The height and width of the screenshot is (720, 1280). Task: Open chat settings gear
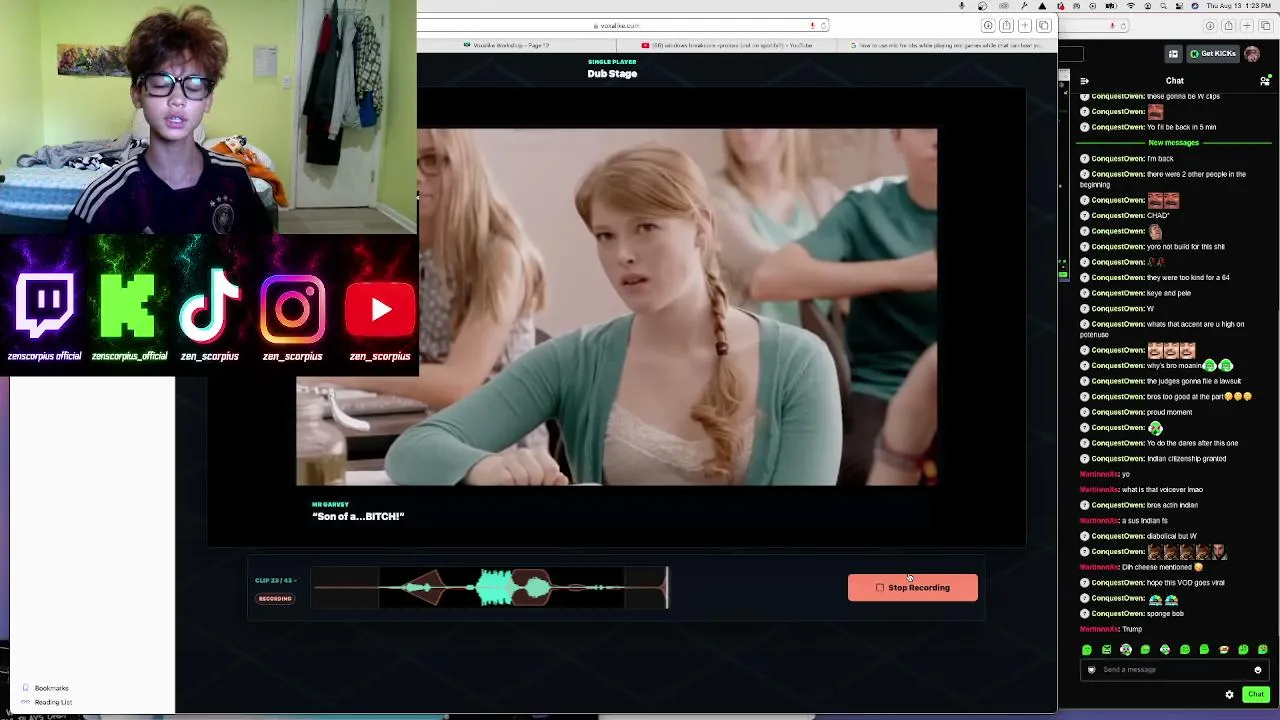tap(1229, 694)
